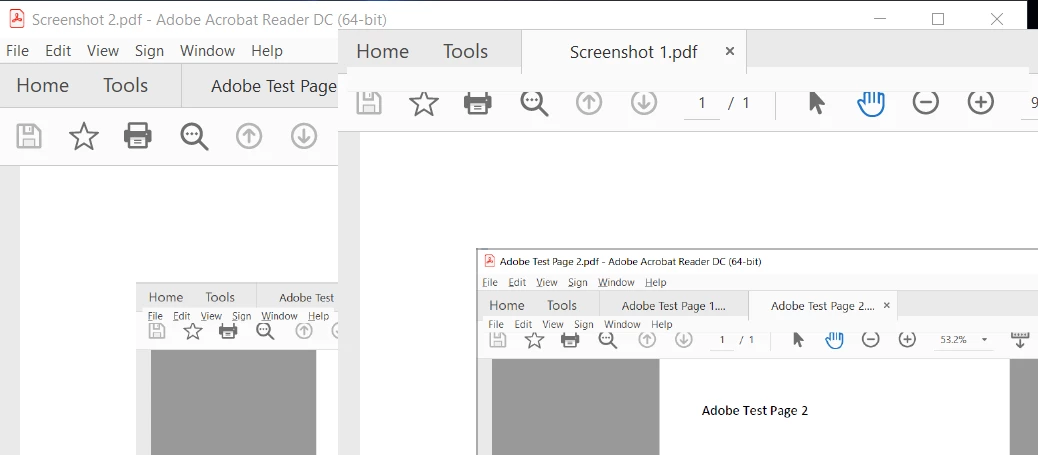Screen dimensions: 1038x455
Task: Open the 53.2% zoom level dropdown
Action: pyautogui.click(x=984, y=340)
